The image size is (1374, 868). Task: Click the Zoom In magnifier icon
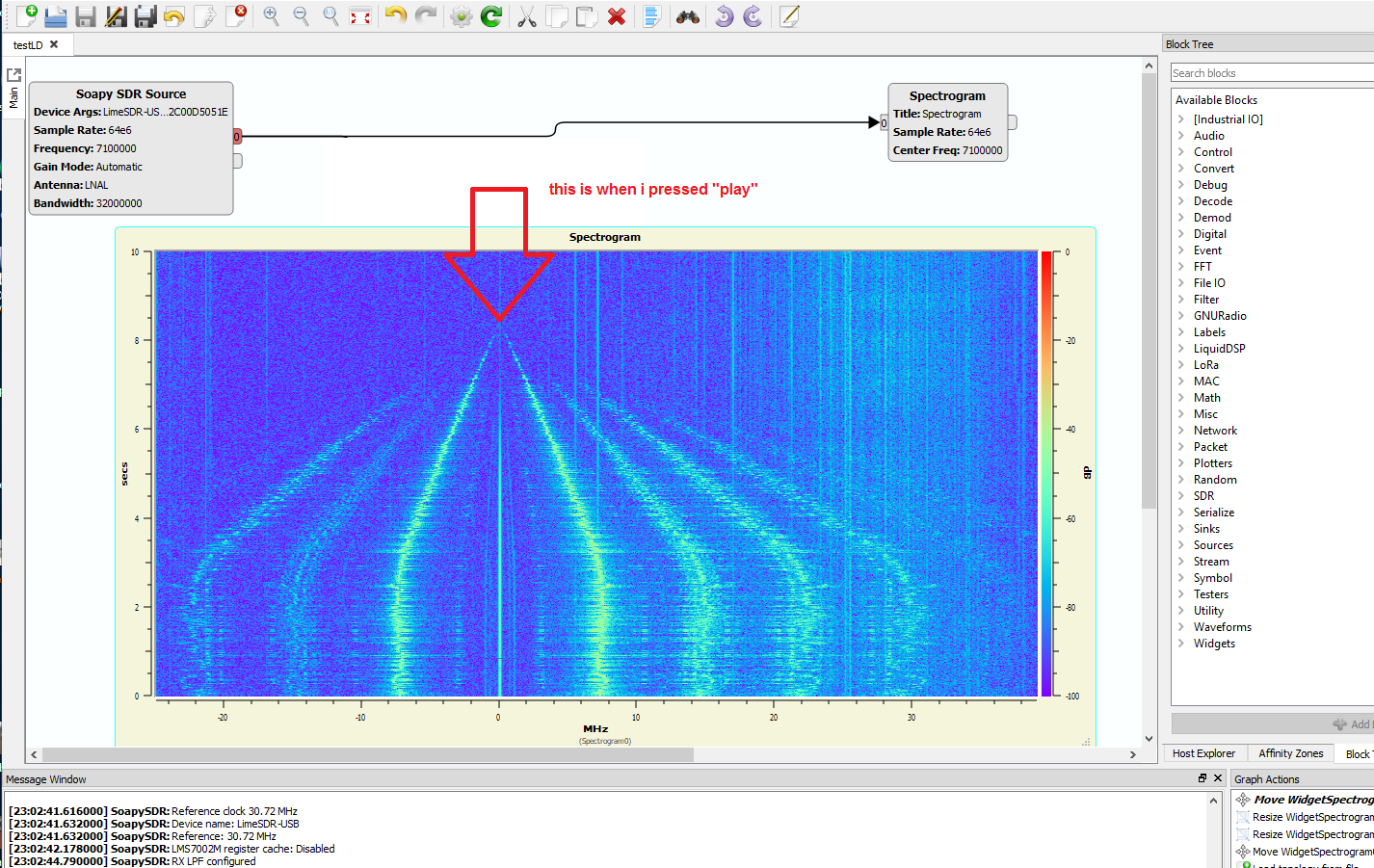[272, 15]
